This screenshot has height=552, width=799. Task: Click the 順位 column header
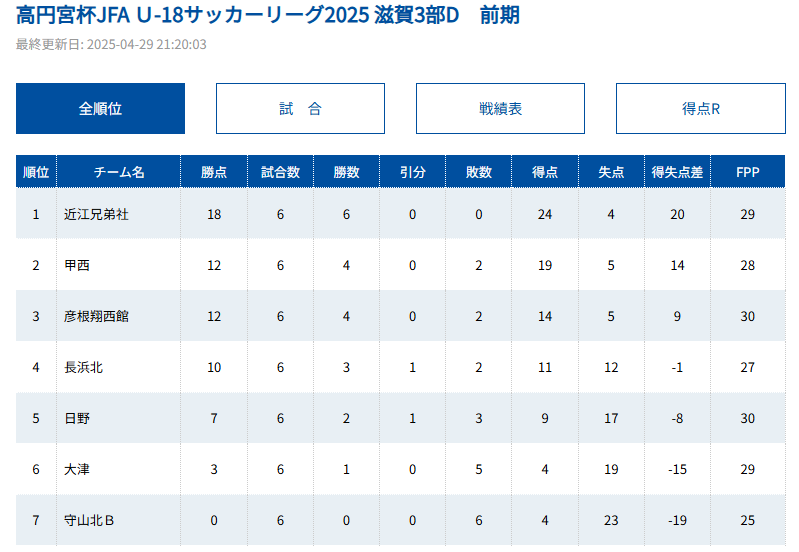point(36,172)
